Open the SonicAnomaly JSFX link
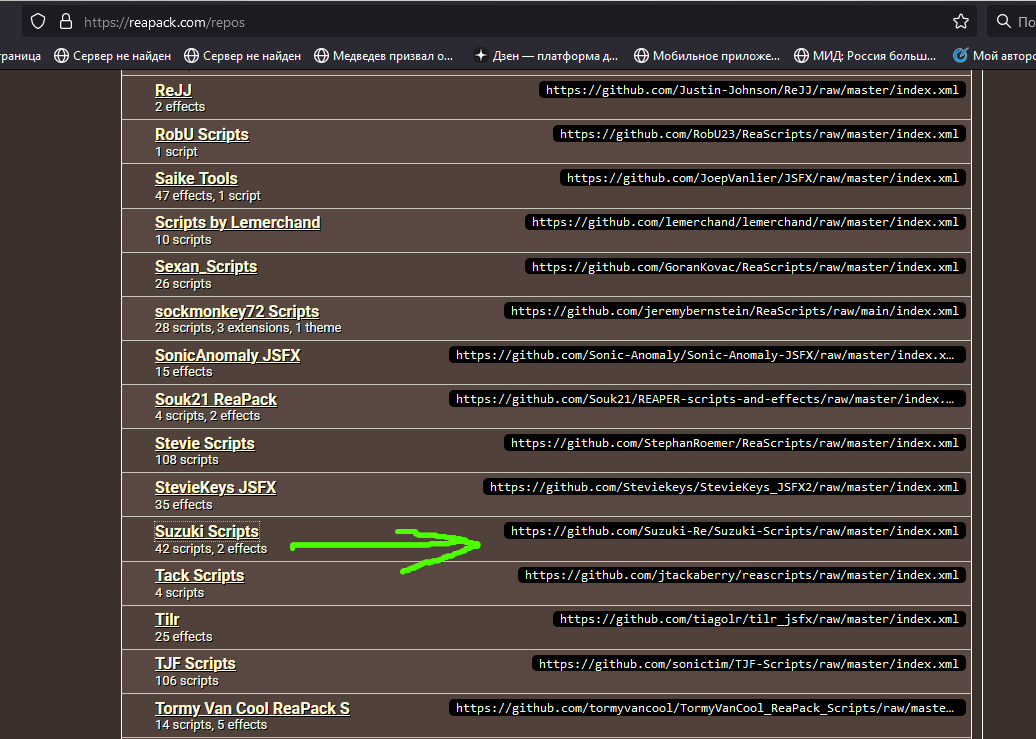 (x=227, y=356)
